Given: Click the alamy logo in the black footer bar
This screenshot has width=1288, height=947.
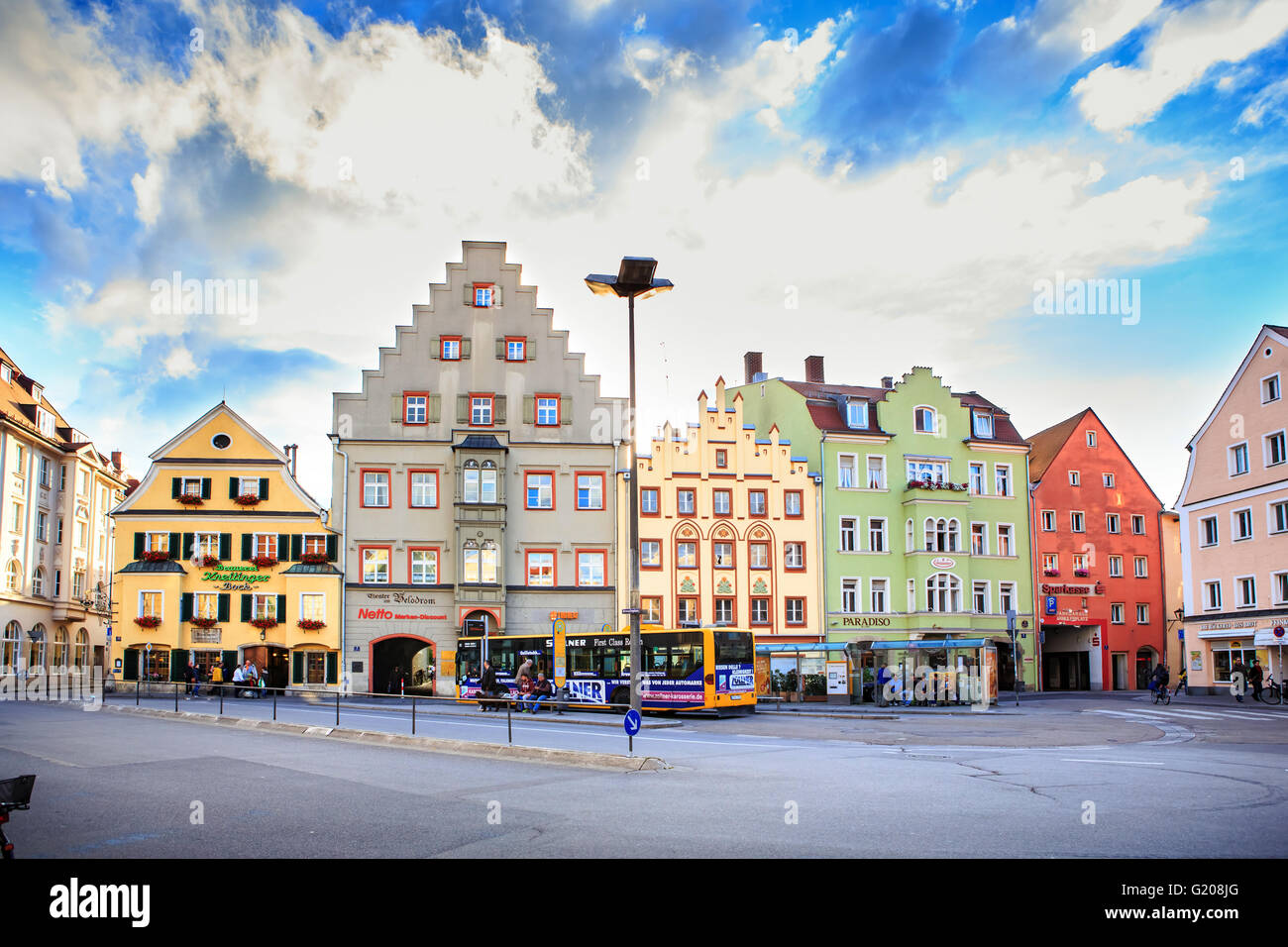Looking at the screenshot, I should tap(100, 902).
